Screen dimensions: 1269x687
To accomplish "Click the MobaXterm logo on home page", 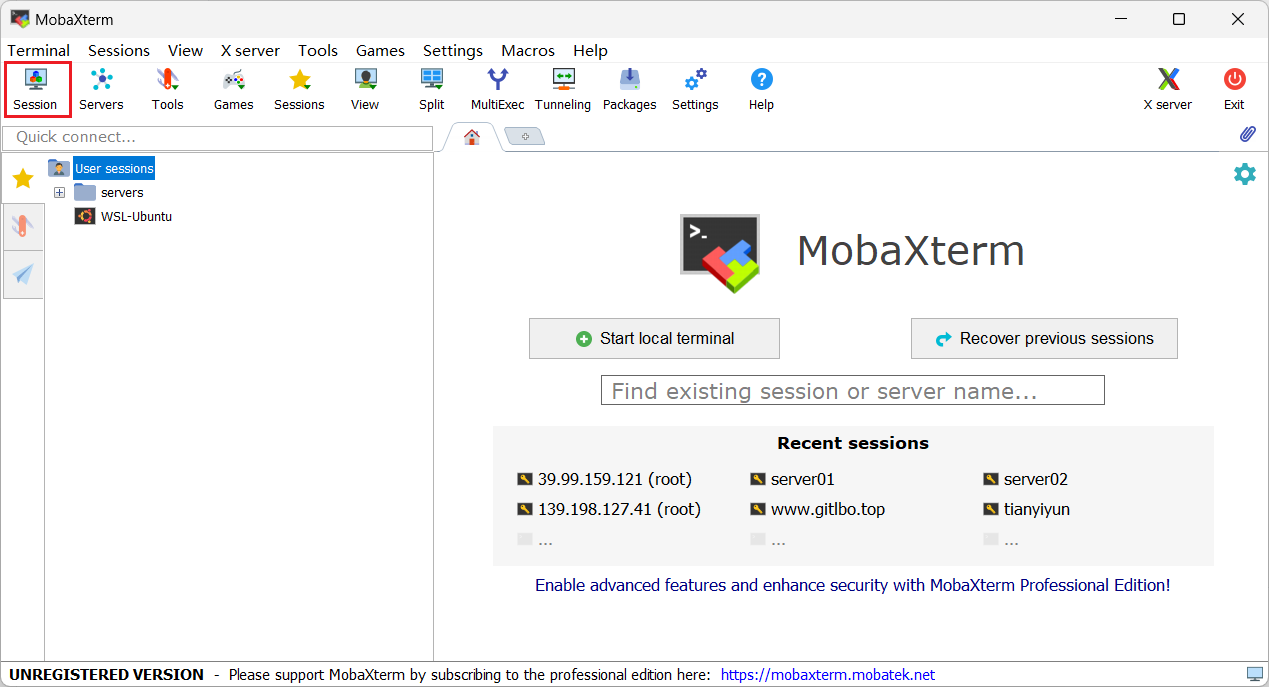I will pyautogui.click(x=720, y=253).
